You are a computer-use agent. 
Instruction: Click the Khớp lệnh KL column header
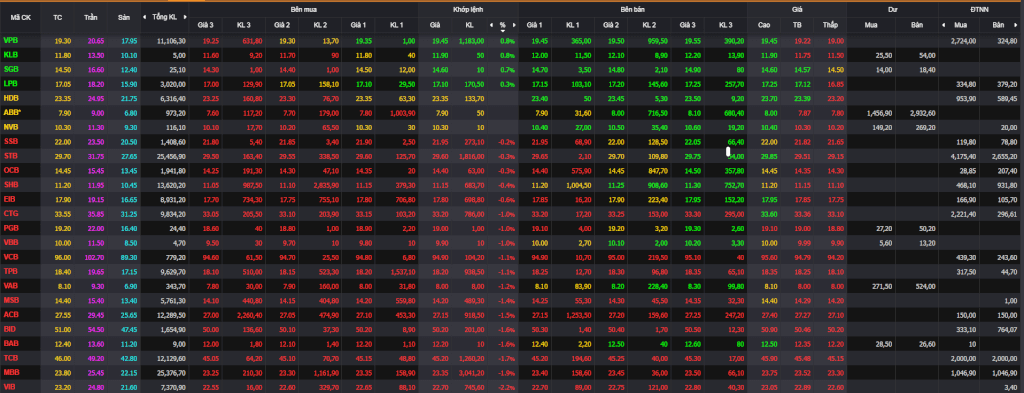pos(470,25)
